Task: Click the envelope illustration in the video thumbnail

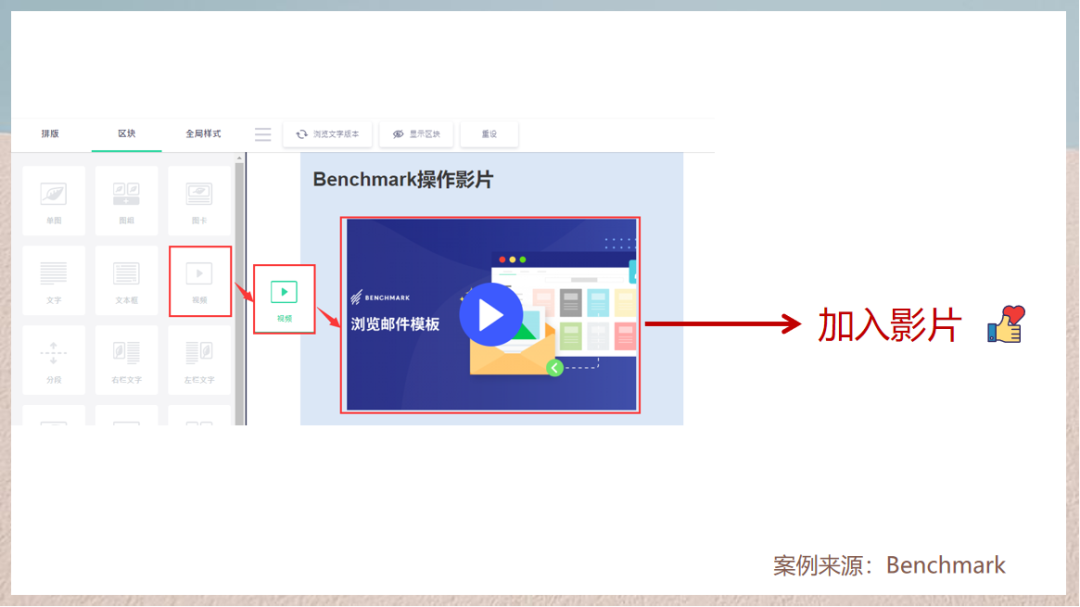Action: click(x=512, y=348)
